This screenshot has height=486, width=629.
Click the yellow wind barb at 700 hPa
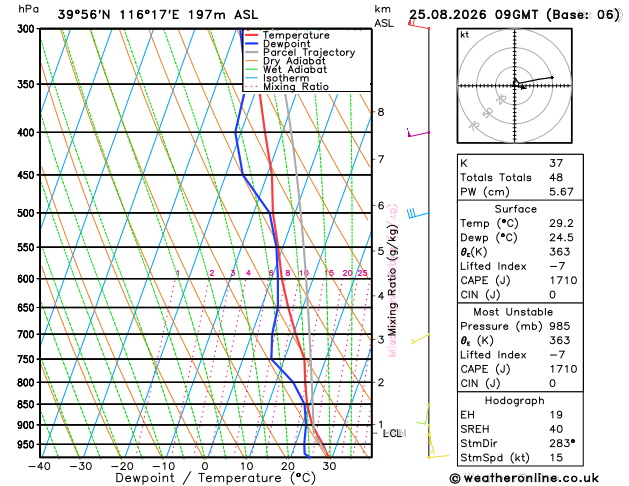[420, 338]
